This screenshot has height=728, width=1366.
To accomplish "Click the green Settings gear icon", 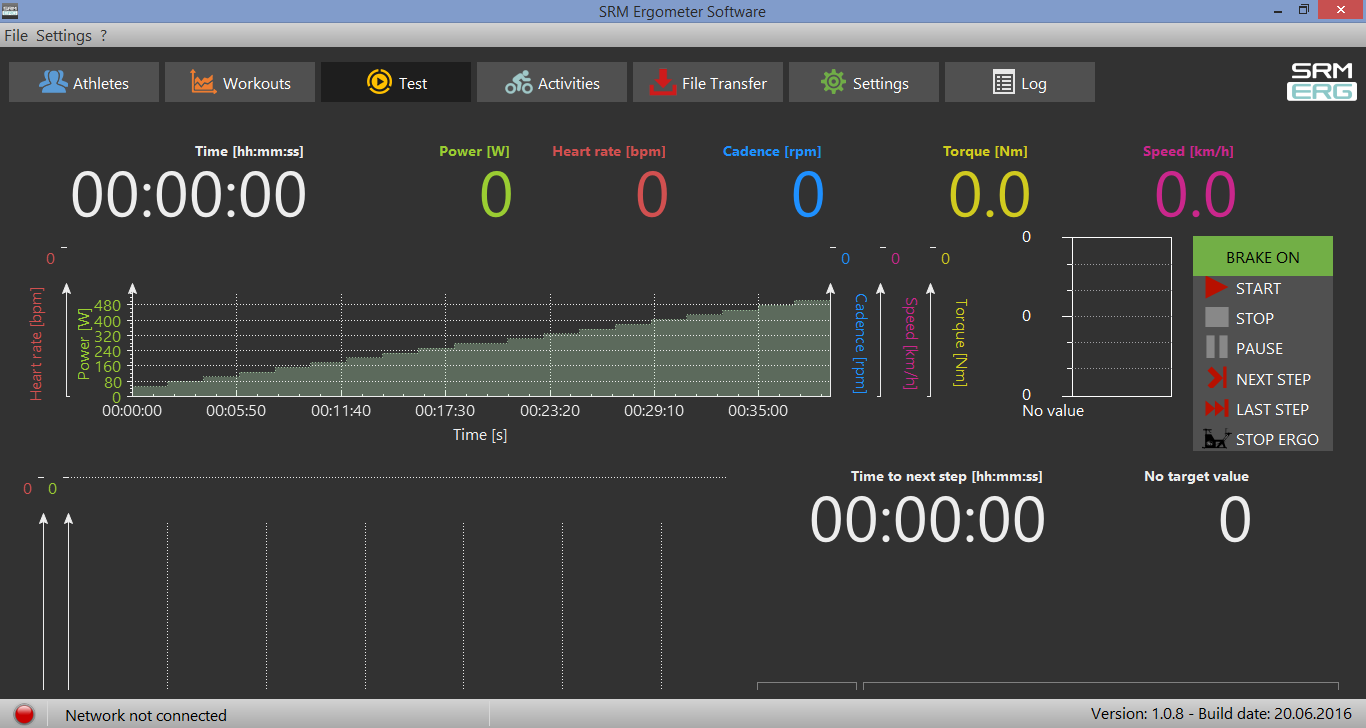I will pos(833,82).
